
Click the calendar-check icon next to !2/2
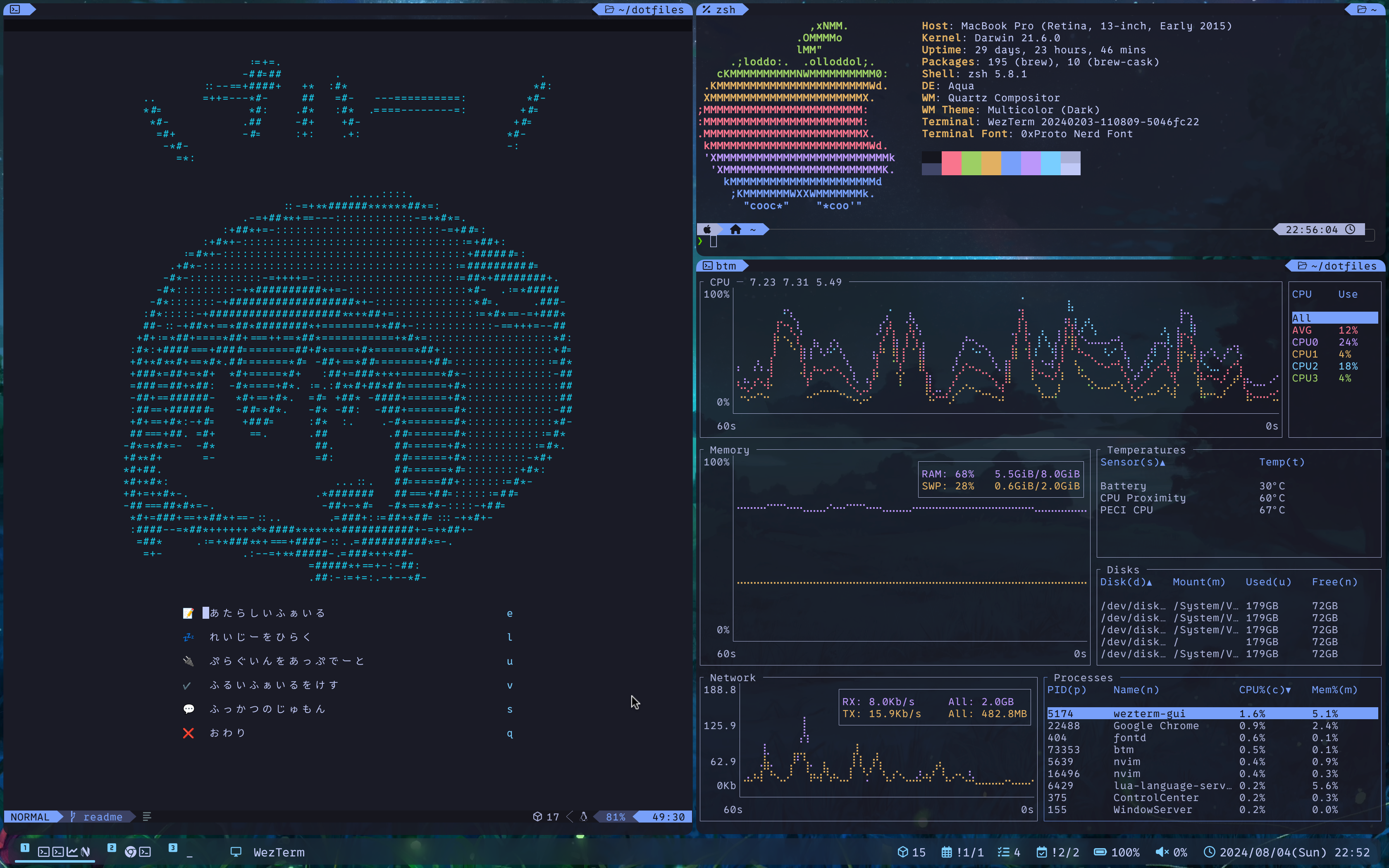[x=1042, y=852]
